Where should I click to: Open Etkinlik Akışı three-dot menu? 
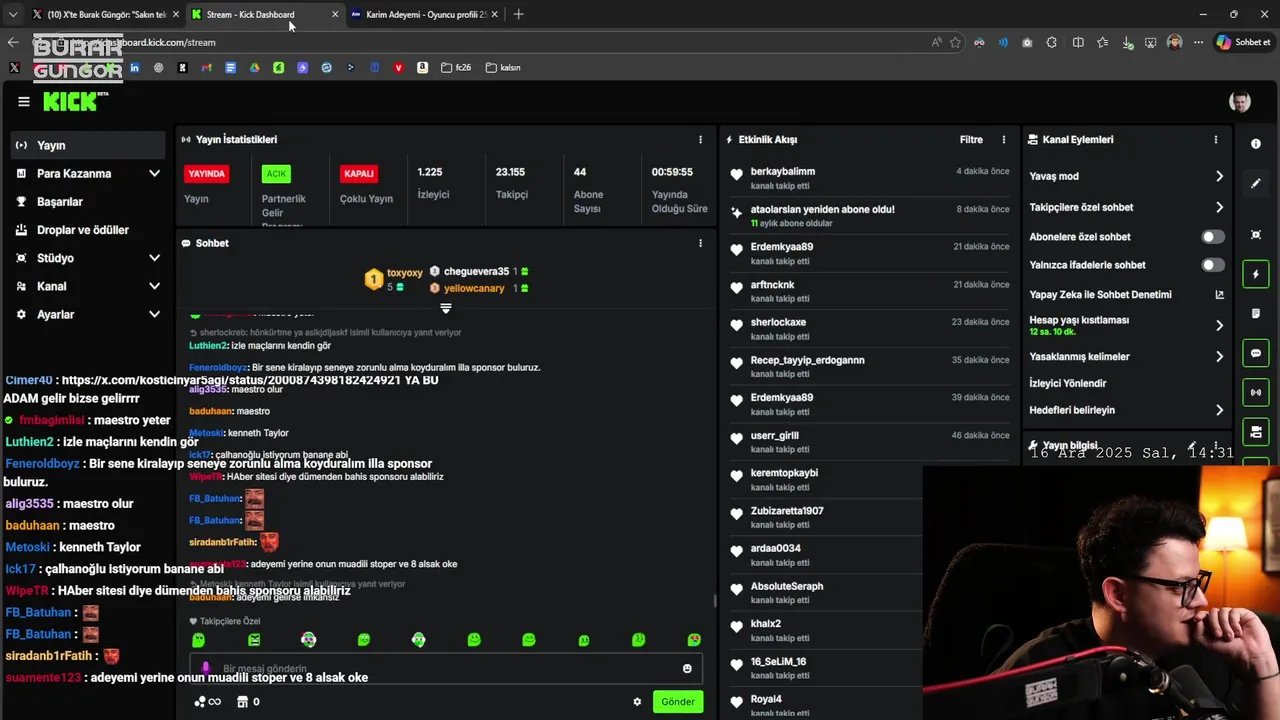pos(1004,140)
